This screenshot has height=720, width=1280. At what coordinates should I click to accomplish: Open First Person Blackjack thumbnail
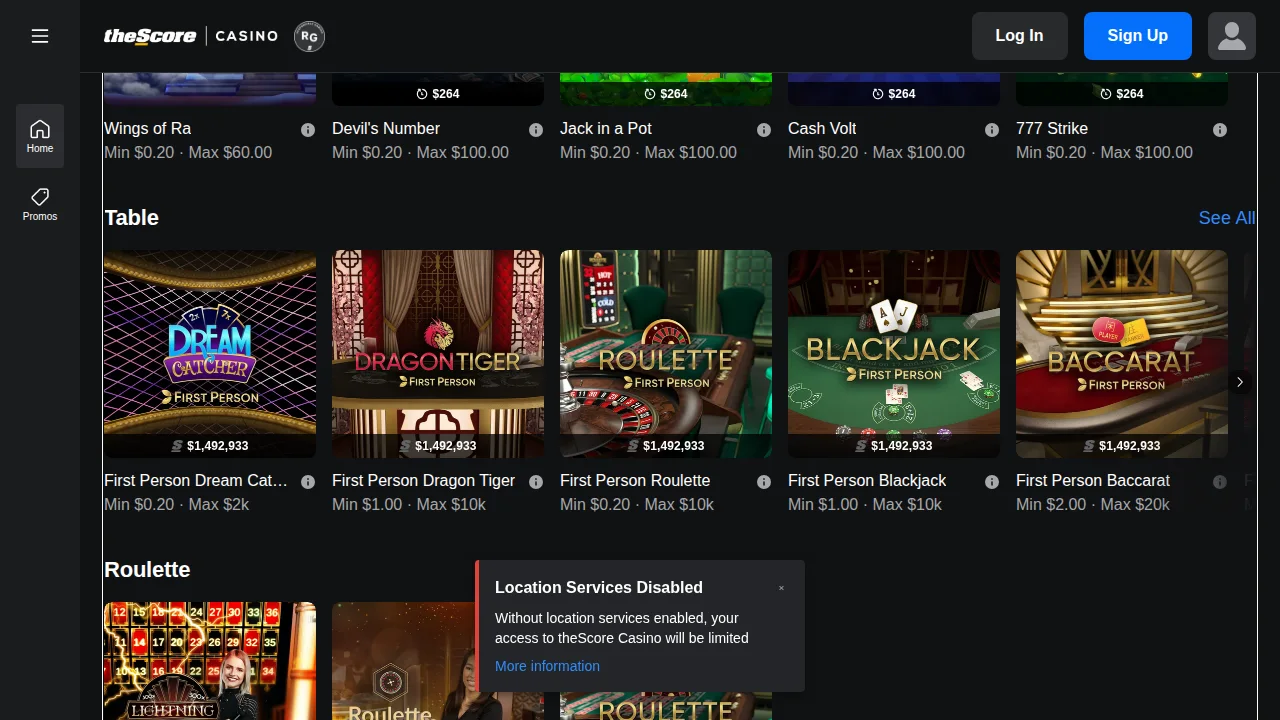[x=894, y=354]
